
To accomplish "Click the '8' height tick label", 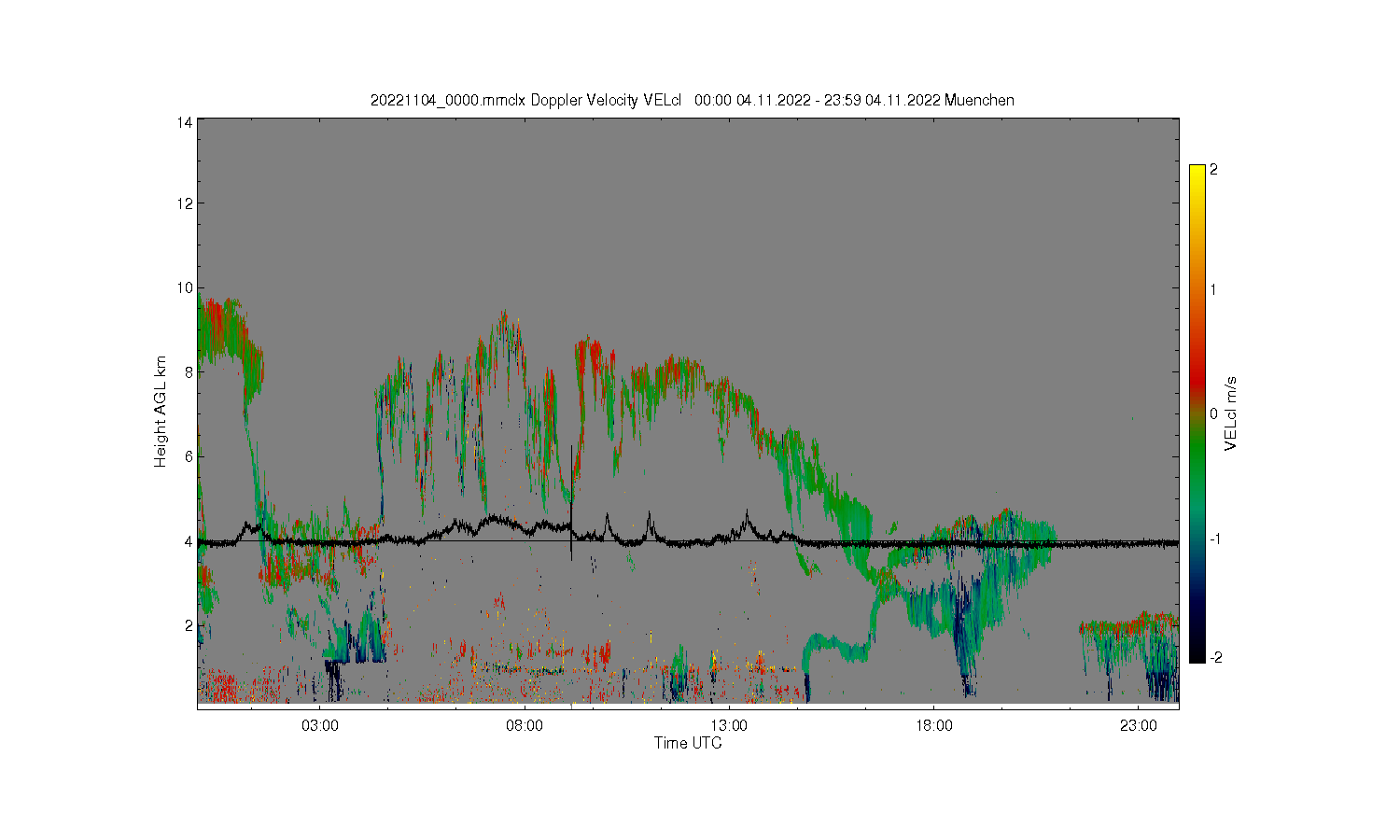I will pos(189,371).
